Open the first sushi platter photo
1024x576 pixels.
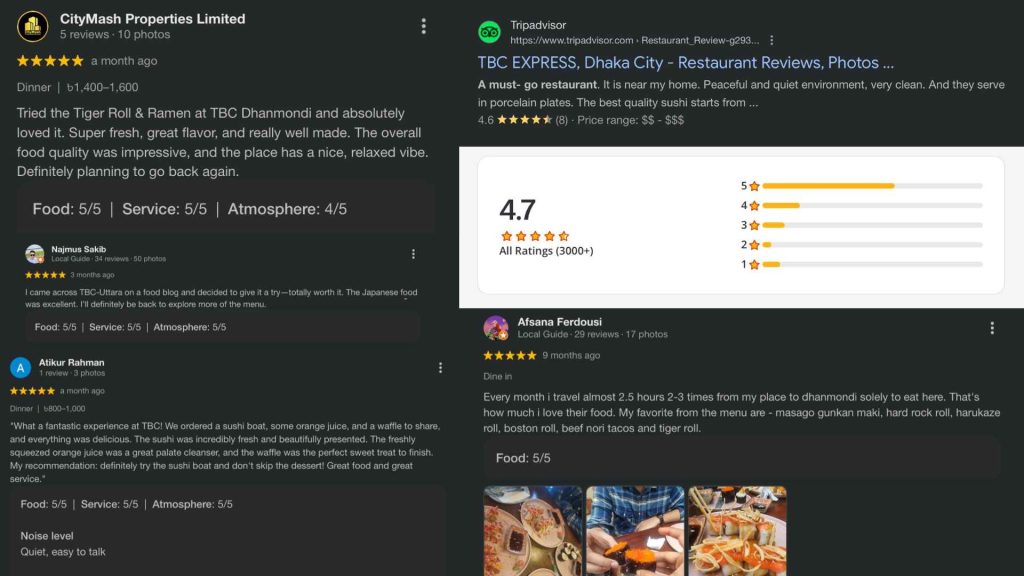click(x=532, y=530)
